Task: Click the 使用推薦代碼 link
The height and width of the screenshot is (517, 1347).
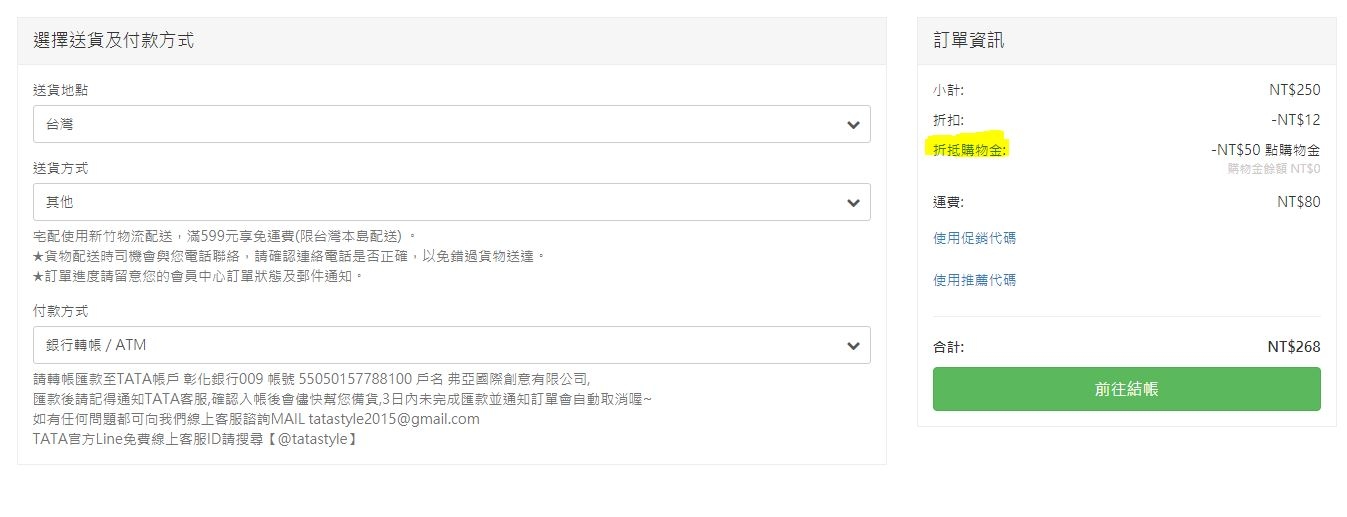Action: 974,280
